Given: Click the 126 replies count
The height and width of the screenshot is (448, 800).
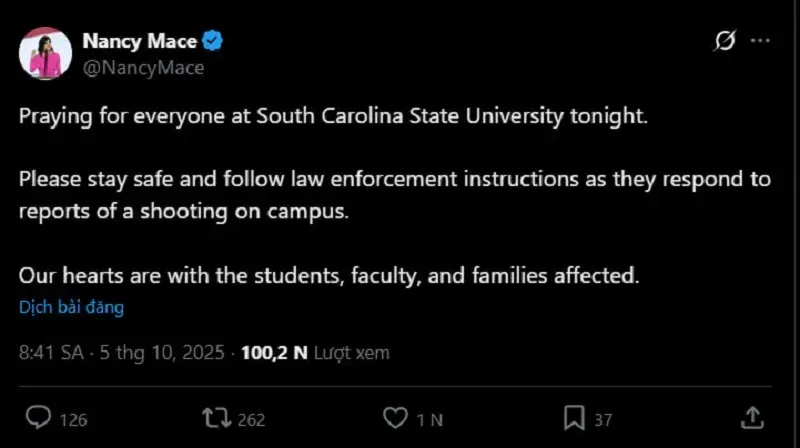Looking at the screenshot, I should [73, 419].
